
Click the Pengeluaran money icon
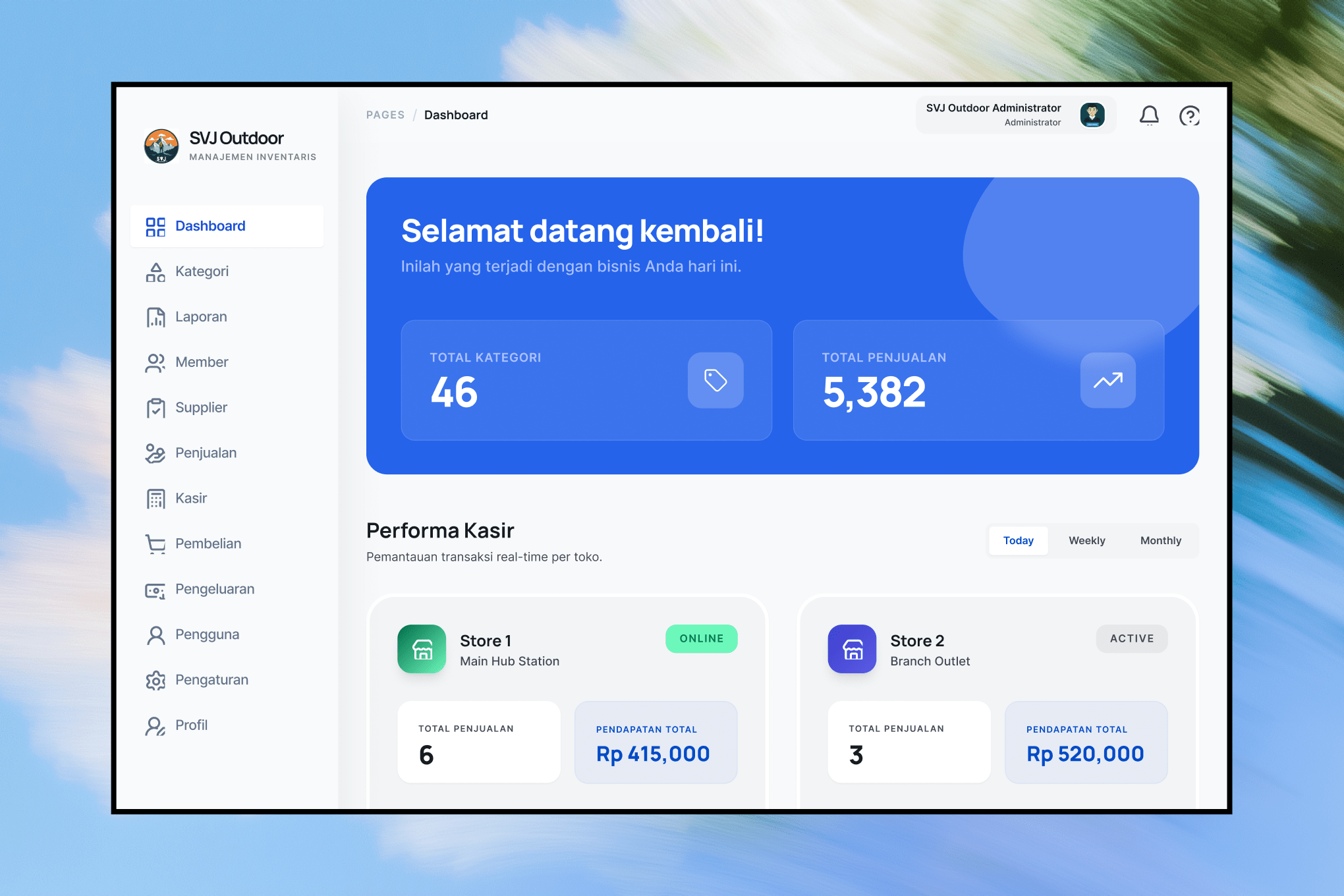tap(155, 590)
